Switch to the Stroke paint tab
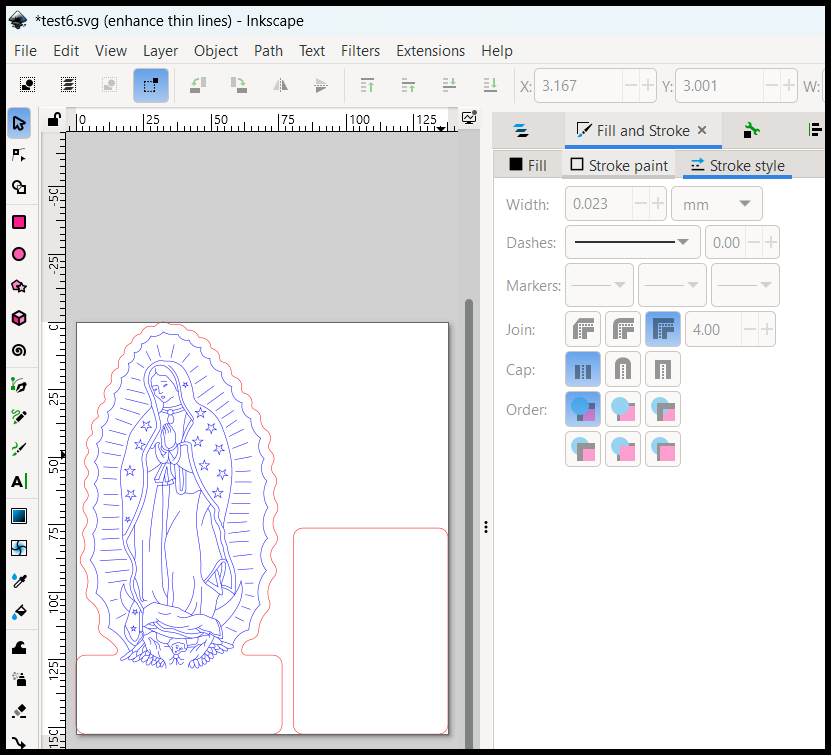The width and height of the screenshot is (831, 755). click(619, 166)
